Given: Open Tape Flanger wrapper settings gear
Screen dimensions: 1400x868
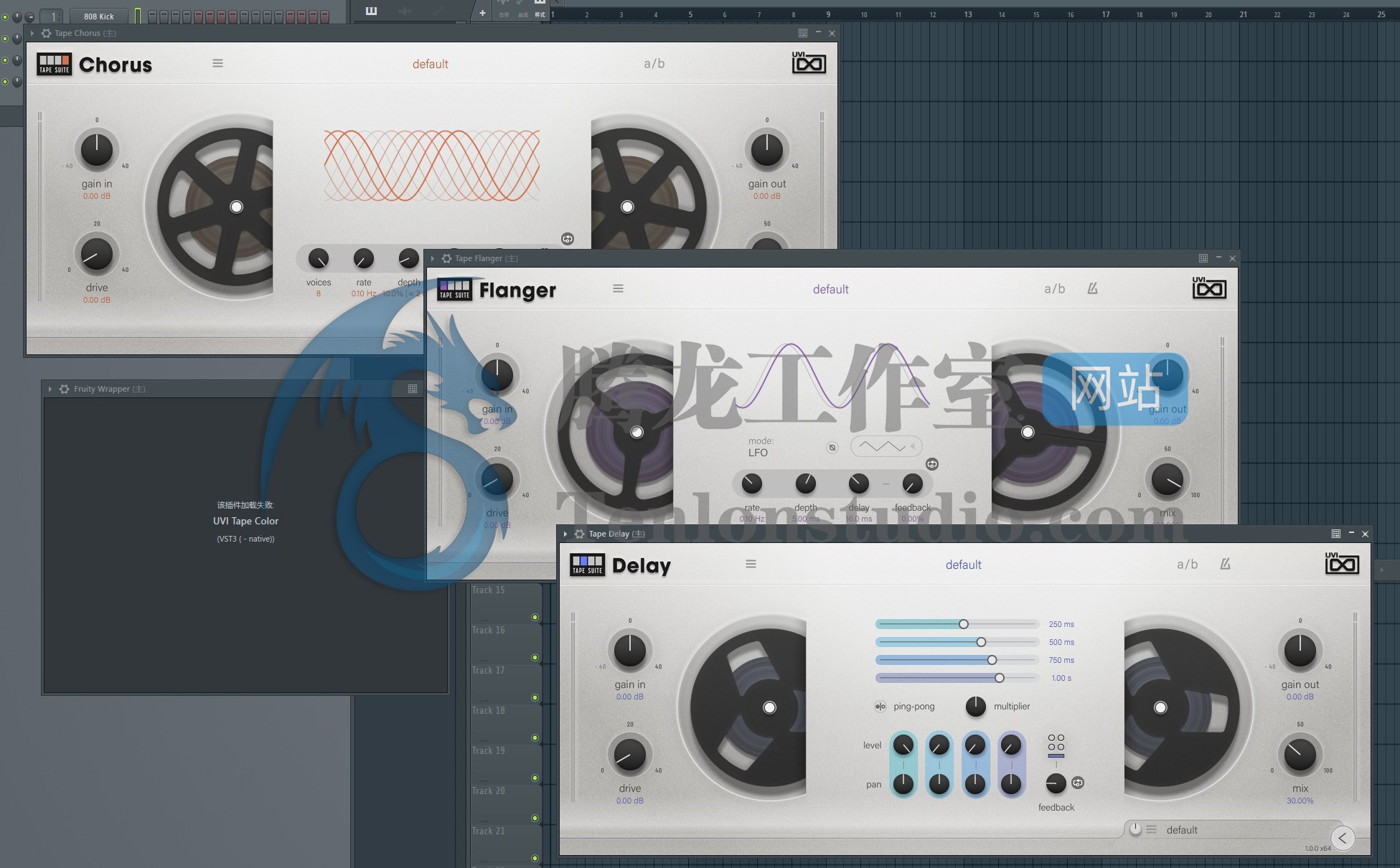Looking at the screenshot, I should 446,258.
